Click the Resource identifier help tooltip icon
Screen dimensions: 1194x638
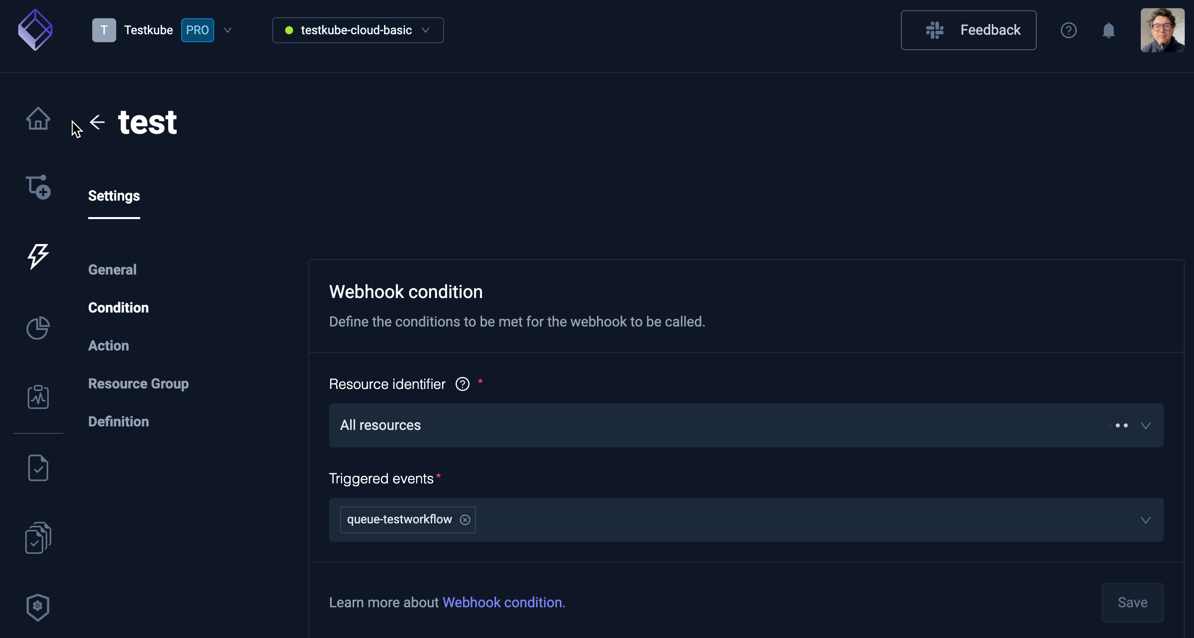click(462, 383)
